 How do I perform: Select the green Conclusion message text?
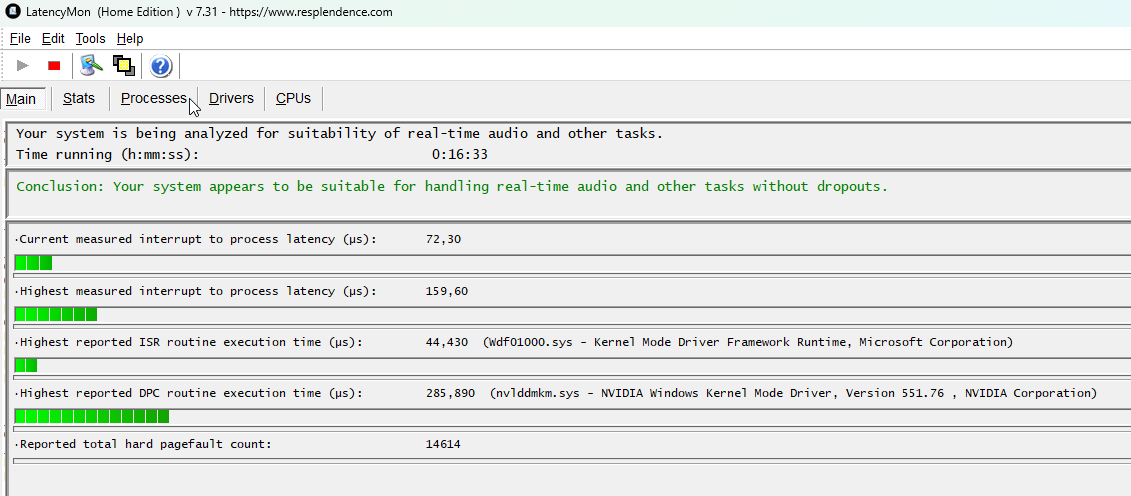click(x=452, y=187)
